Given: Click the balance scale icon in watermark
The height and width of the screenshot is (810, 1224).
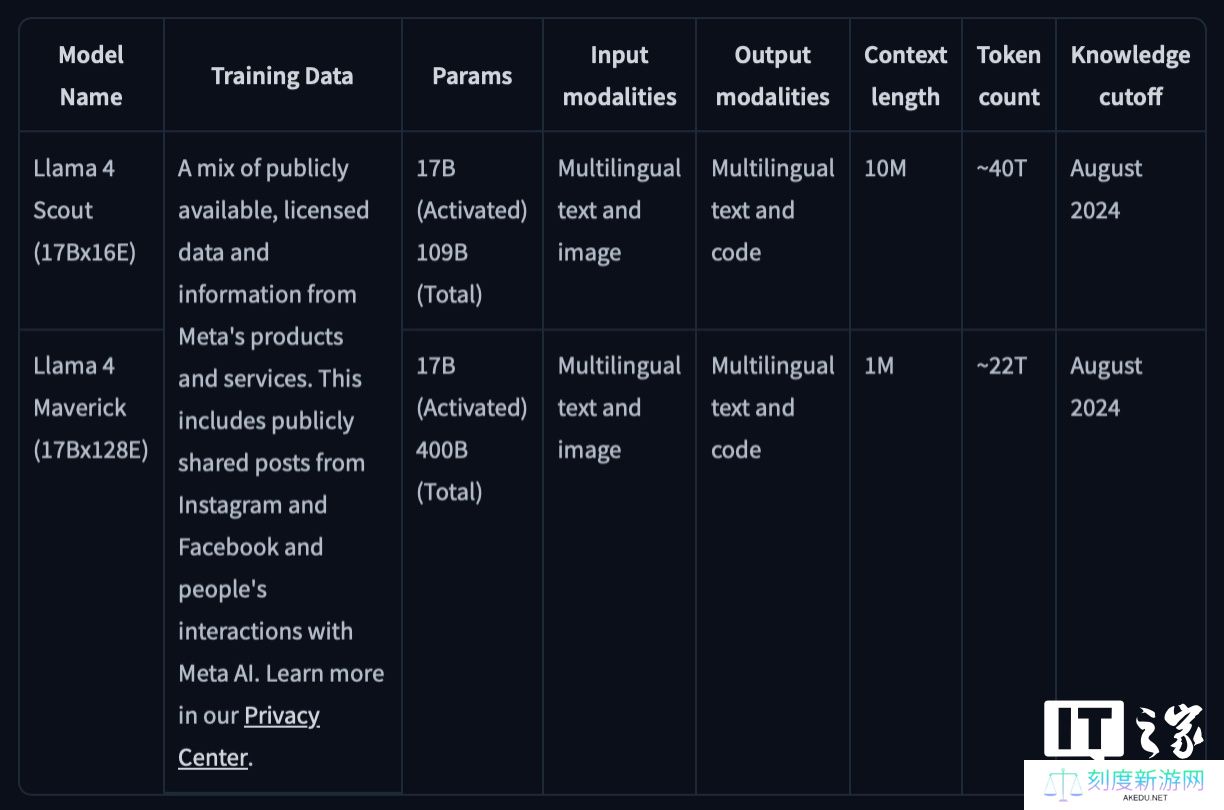Looking at the screenshot, I should point(1061,784).
